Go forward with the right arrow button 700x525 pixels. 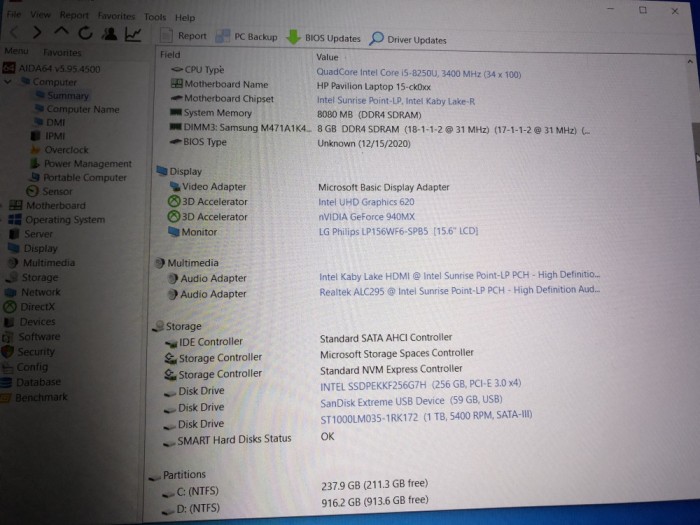38,32
